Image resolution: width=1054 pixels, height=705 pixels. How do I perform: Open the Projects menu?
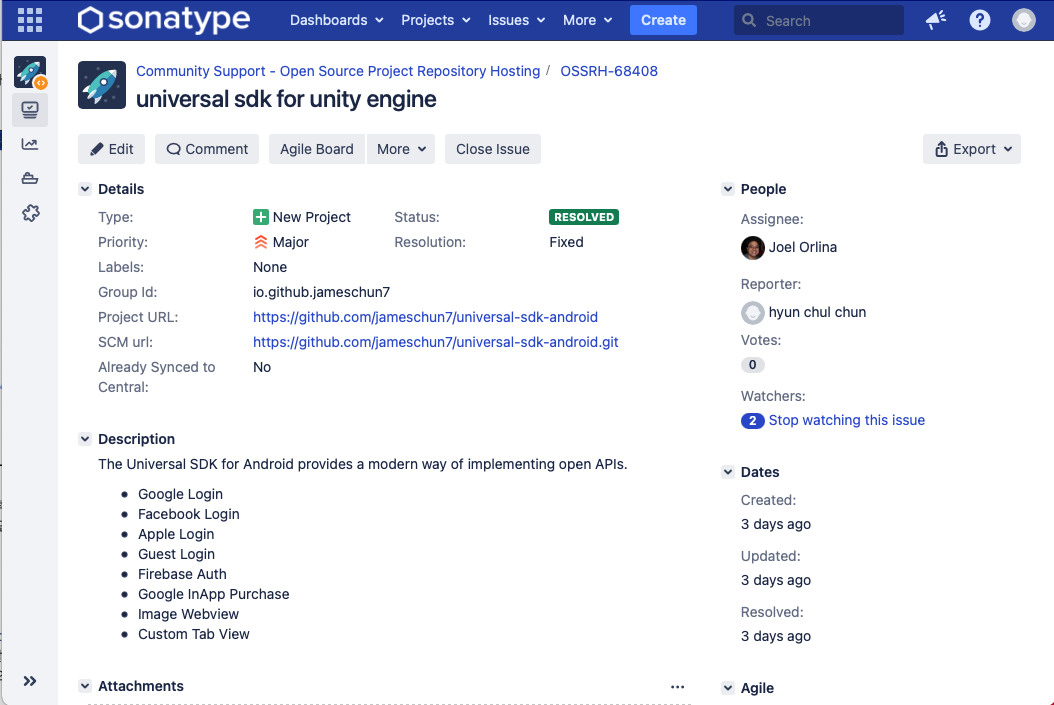(x=436, y=20)
